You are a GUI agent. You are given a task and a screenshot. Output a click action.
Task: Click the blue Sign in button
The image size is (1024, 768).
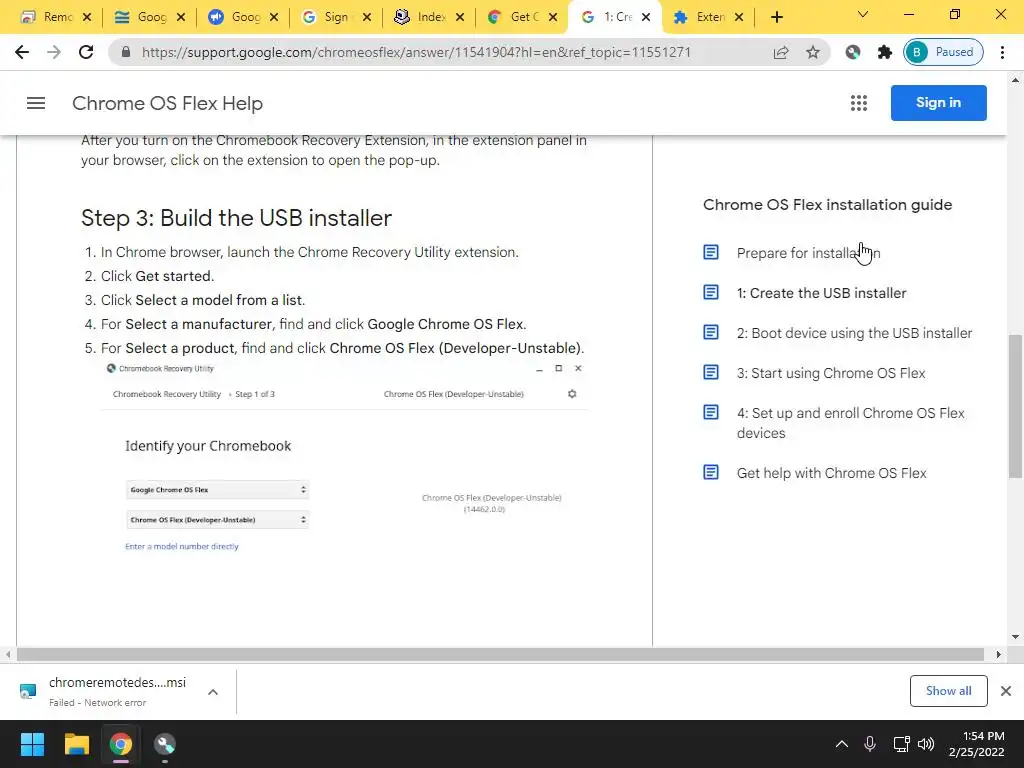pos(938,103)
